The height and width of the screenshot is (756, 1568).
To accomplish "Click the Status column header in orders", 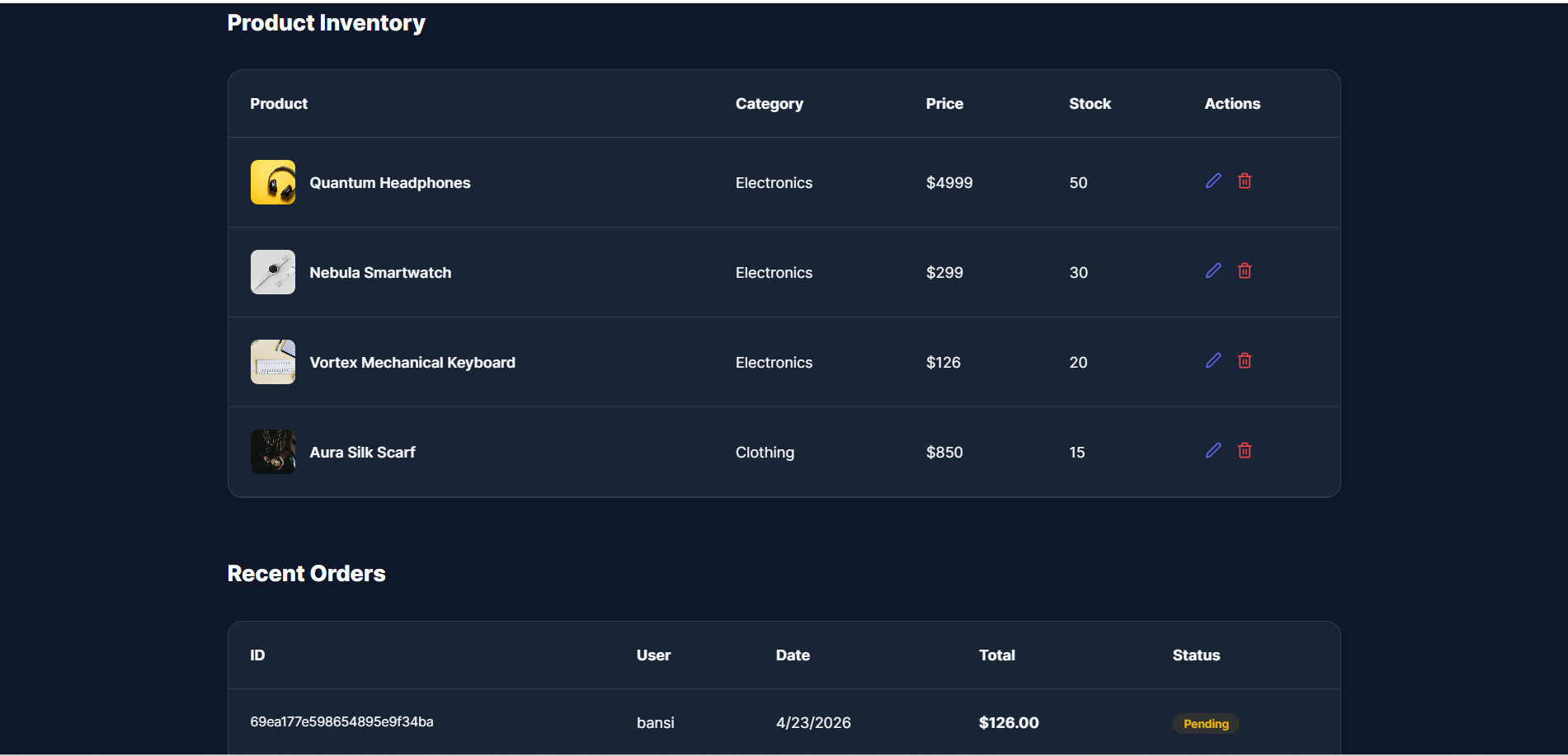I will tap(1196, 655).
